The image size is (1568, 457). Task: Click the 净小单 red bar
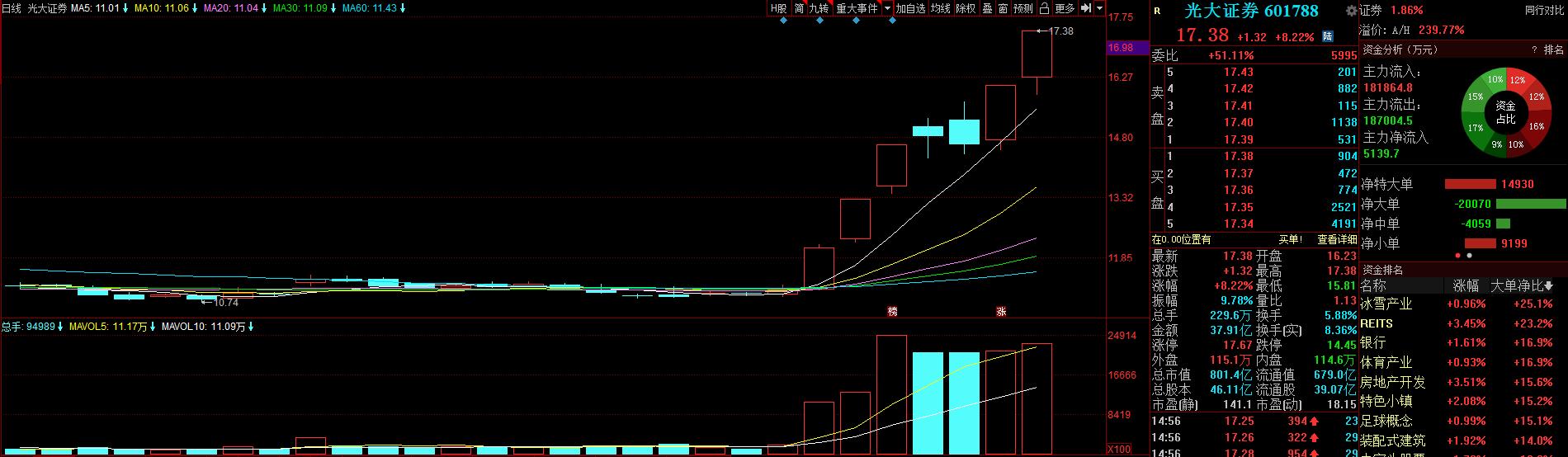click(x=1481, y=243)
